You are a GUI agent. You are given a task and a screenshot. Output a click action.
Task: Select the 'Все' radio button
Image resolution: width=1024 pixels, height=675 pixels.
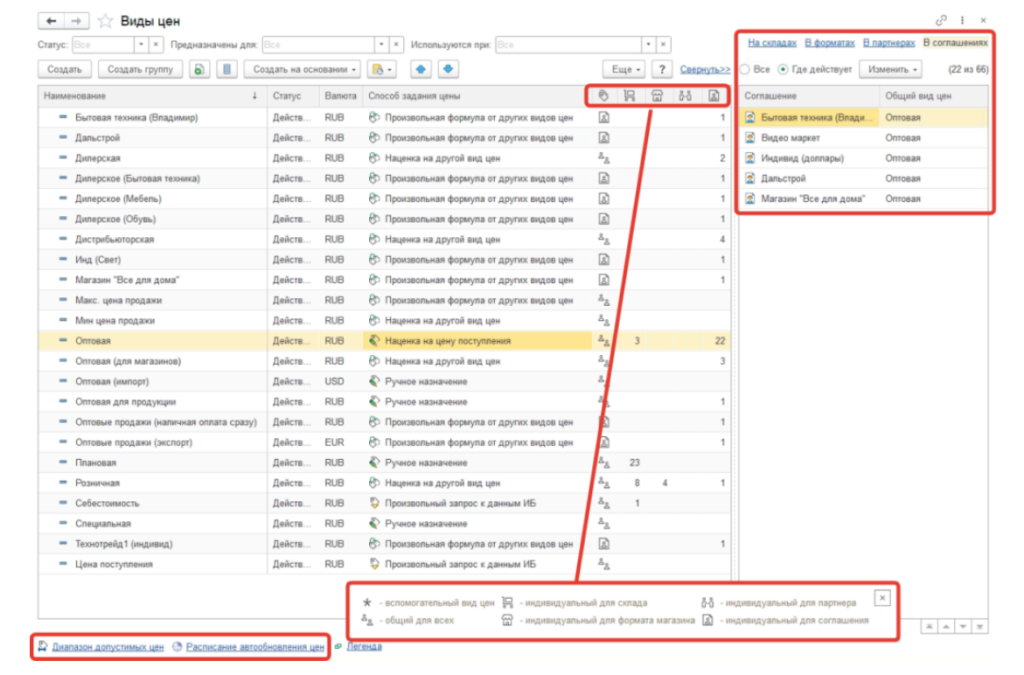[744, 70]
